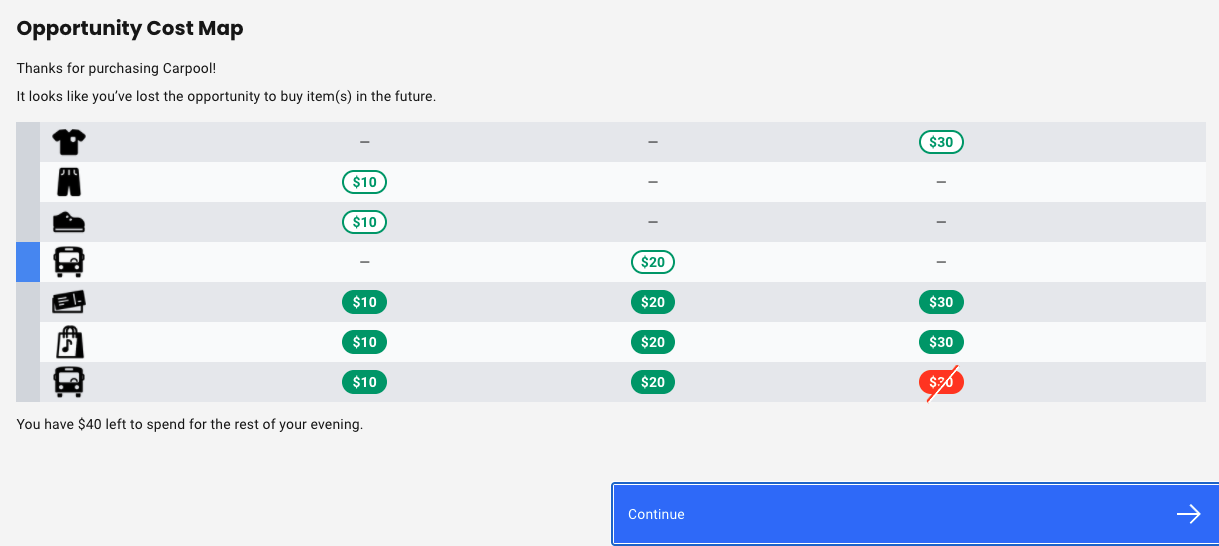This screenshot has width=1219, height=546.
Task: Click the blue marker beside highlighted bus row
Action: 28,262
